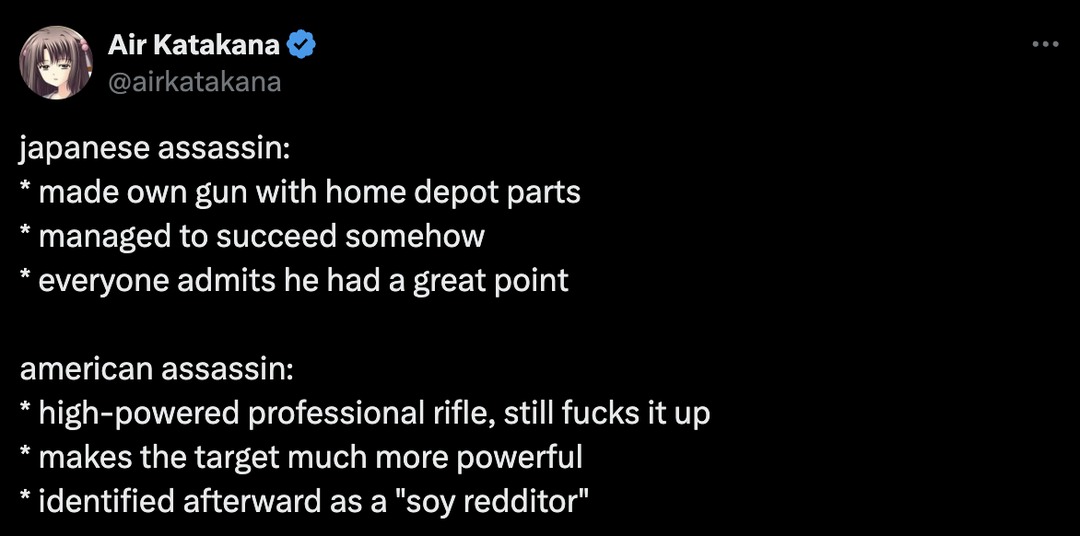1080x536 pixels.
Task: Open the Air Katakana display name
Action: pyautogui.click(x=194, y=45)
